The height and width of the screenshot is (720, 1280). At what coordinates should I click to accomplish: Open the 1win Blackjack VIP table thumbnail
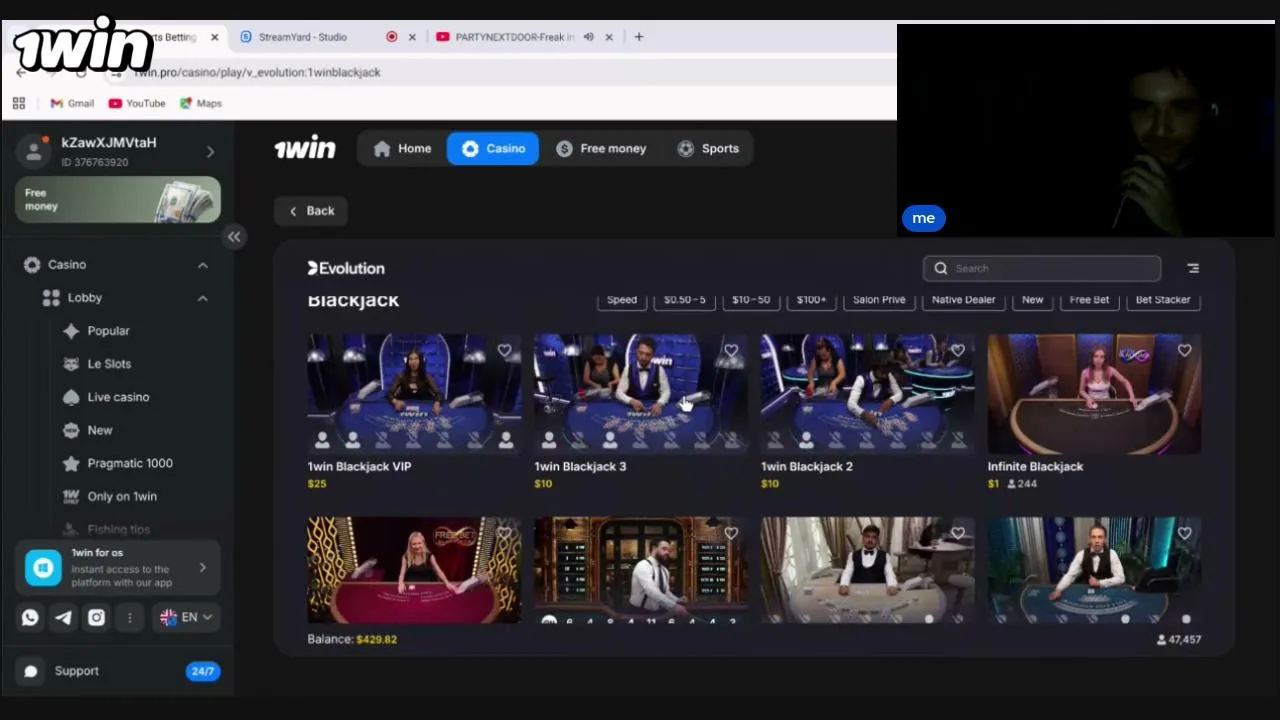[x=414, y=393]
